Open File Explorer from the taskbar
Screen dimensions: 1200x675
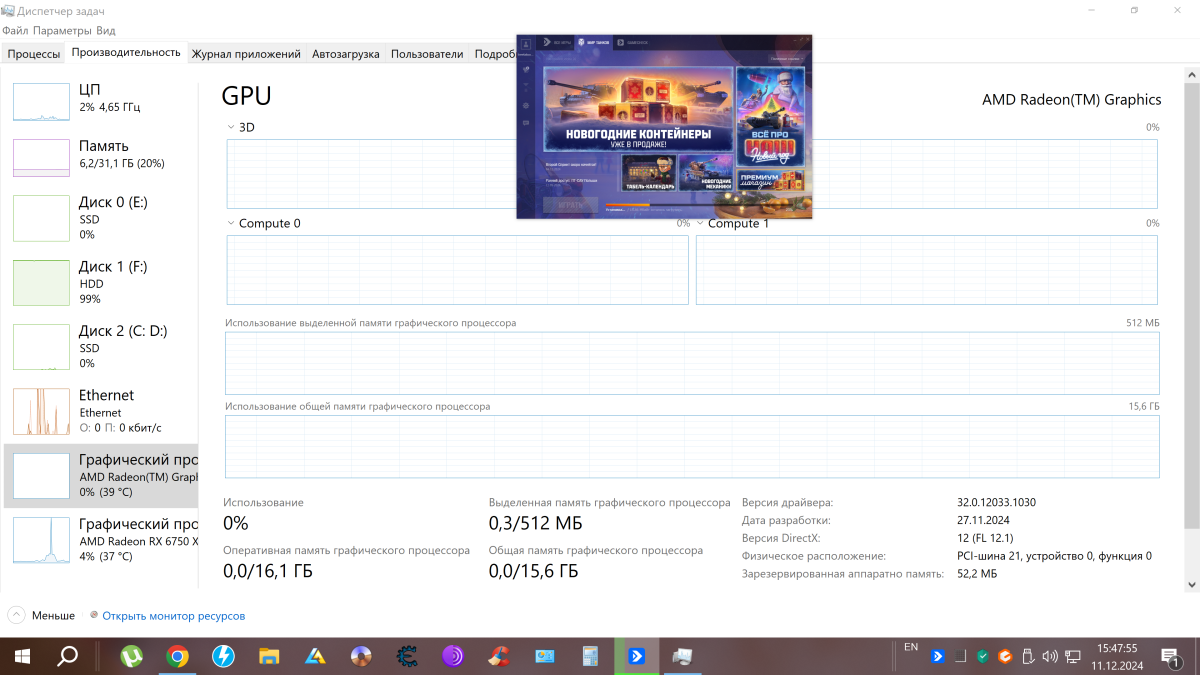(x=269, y=657)
